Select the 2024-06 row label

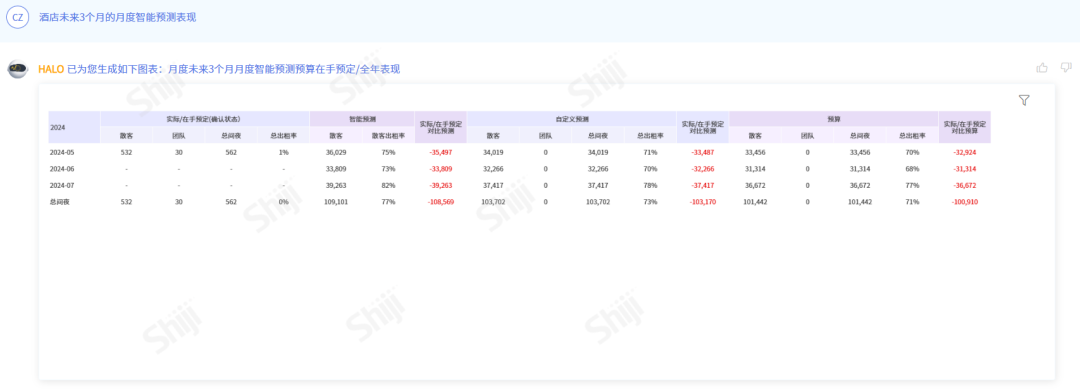point(61,169)
